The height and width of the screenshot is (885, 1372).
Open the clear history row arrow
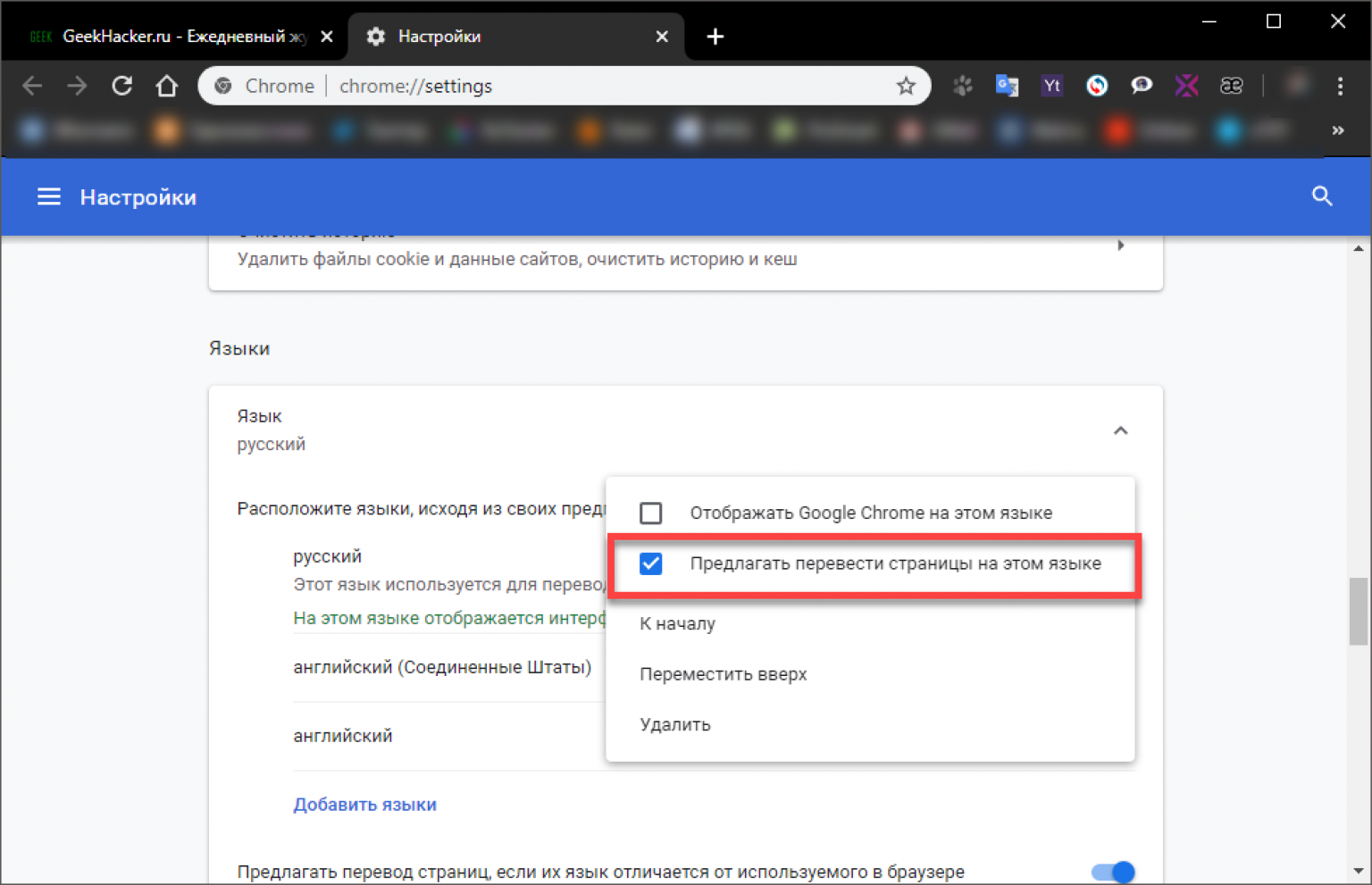click(1121, 245)
